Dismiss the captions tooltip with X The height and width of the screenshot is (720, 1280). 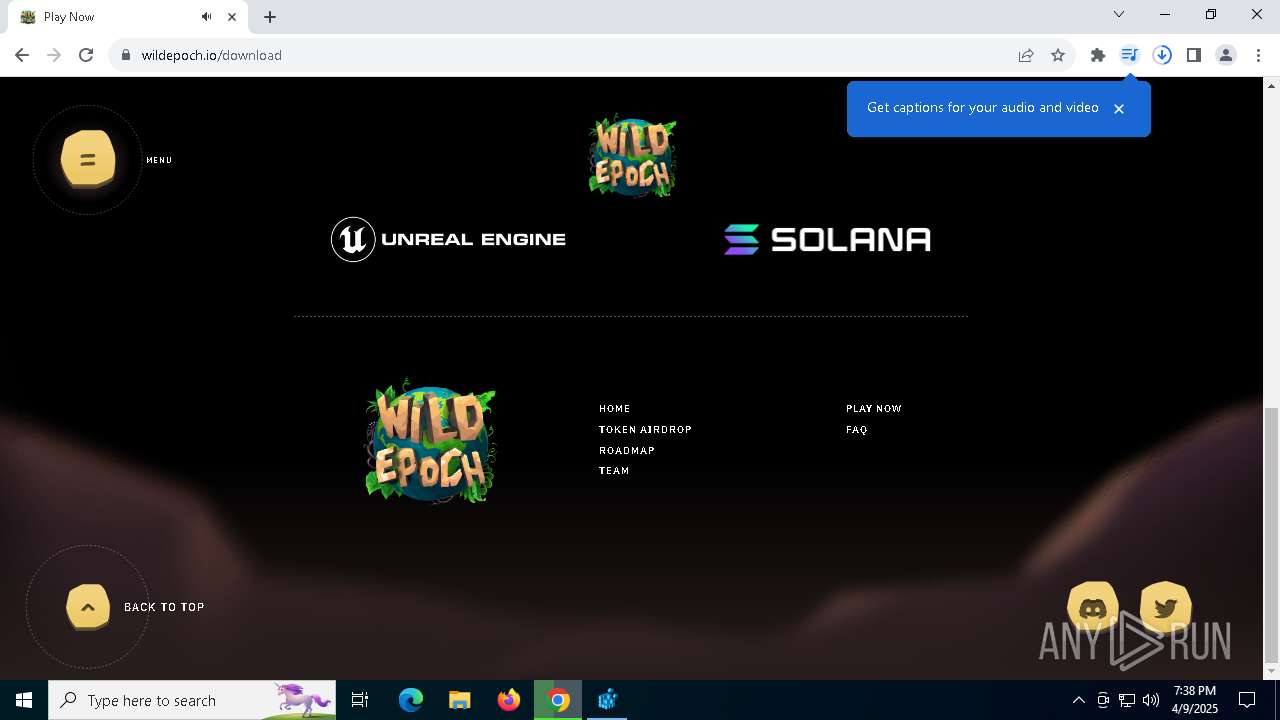1119,108
